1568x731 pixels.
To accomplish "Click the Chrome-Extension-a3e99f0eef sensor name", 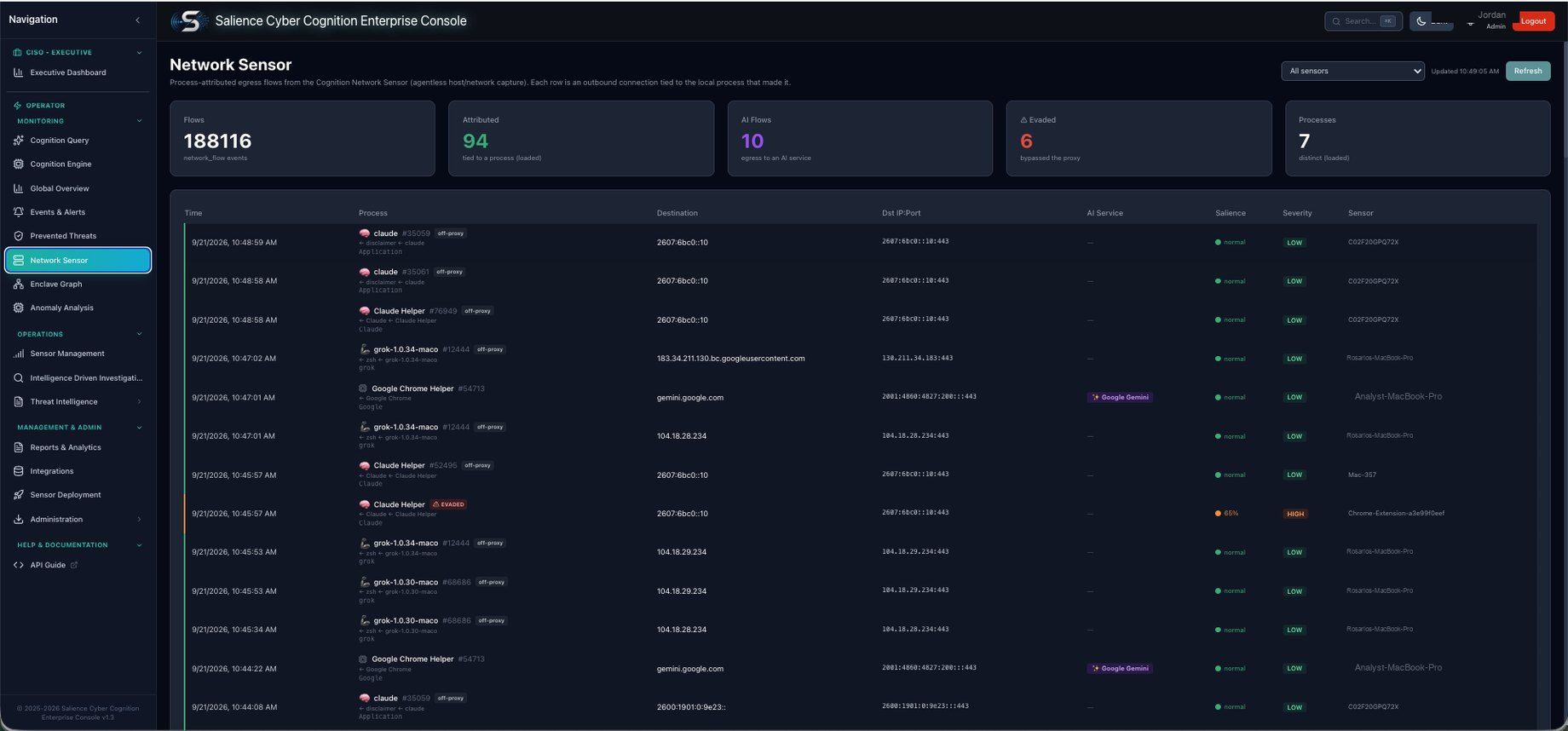I will tap(1396, 514).
